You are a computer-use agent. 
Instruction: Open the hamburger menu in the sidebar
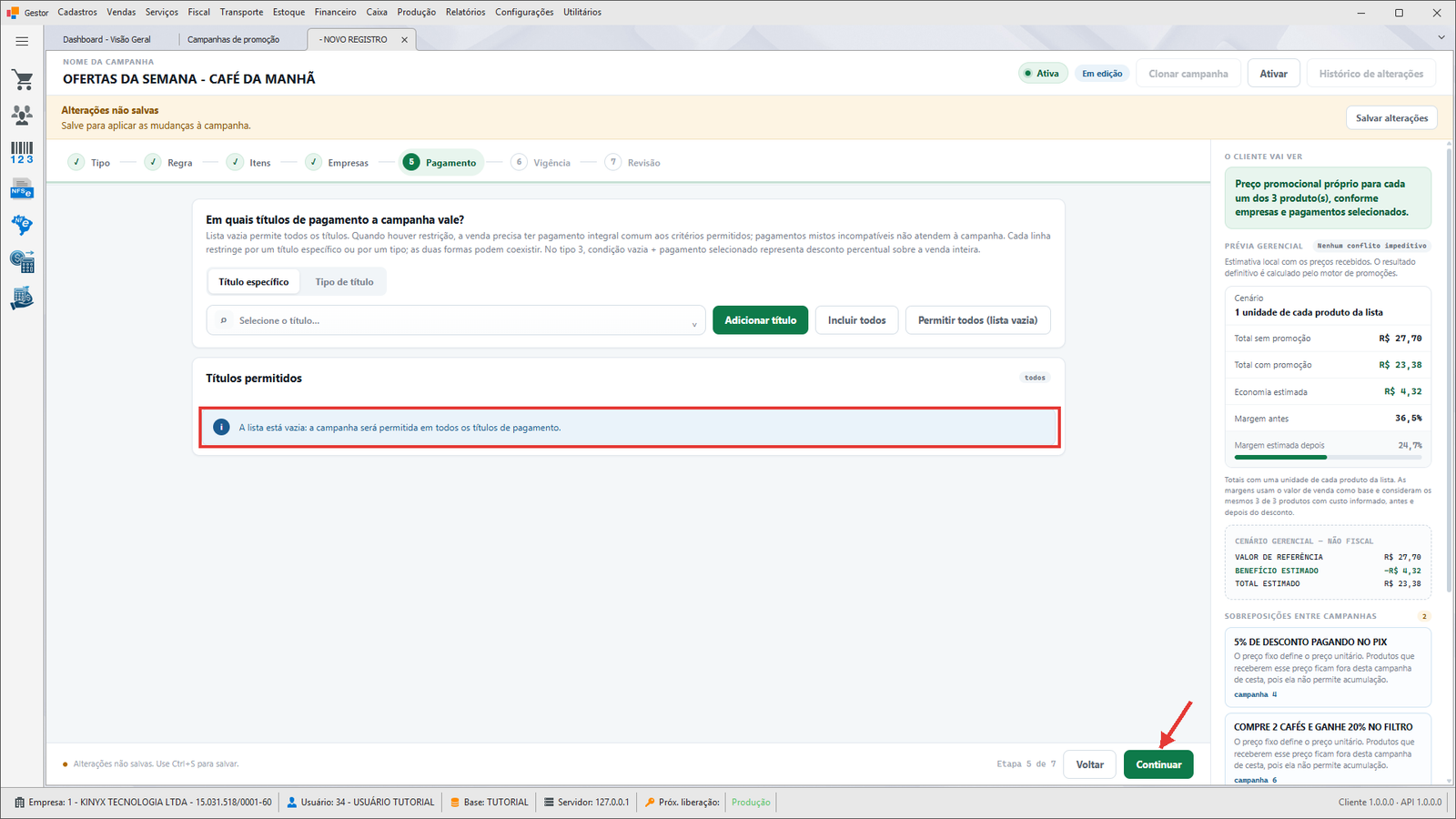point(22,41)
